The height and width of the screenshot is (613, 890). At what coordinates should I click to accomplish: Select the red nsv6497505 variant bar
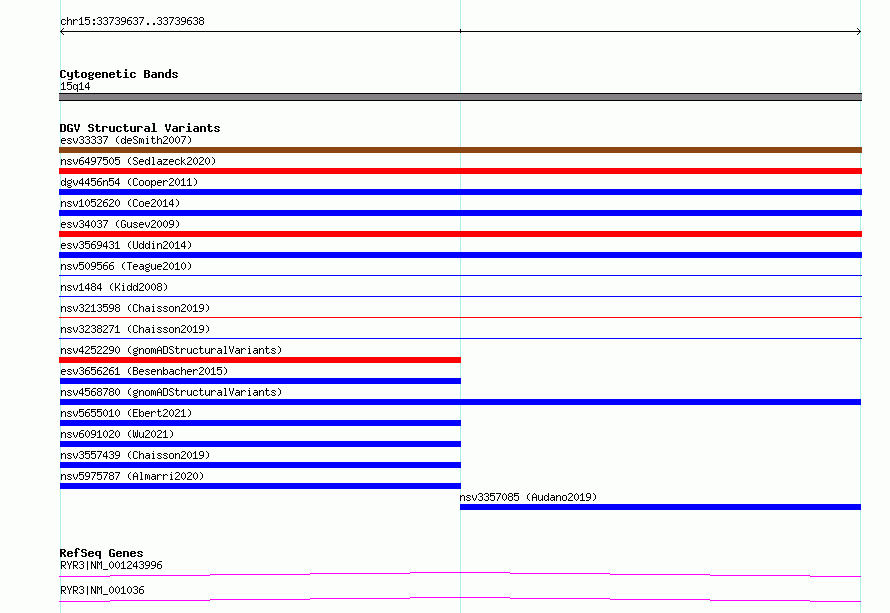point(460,171)
